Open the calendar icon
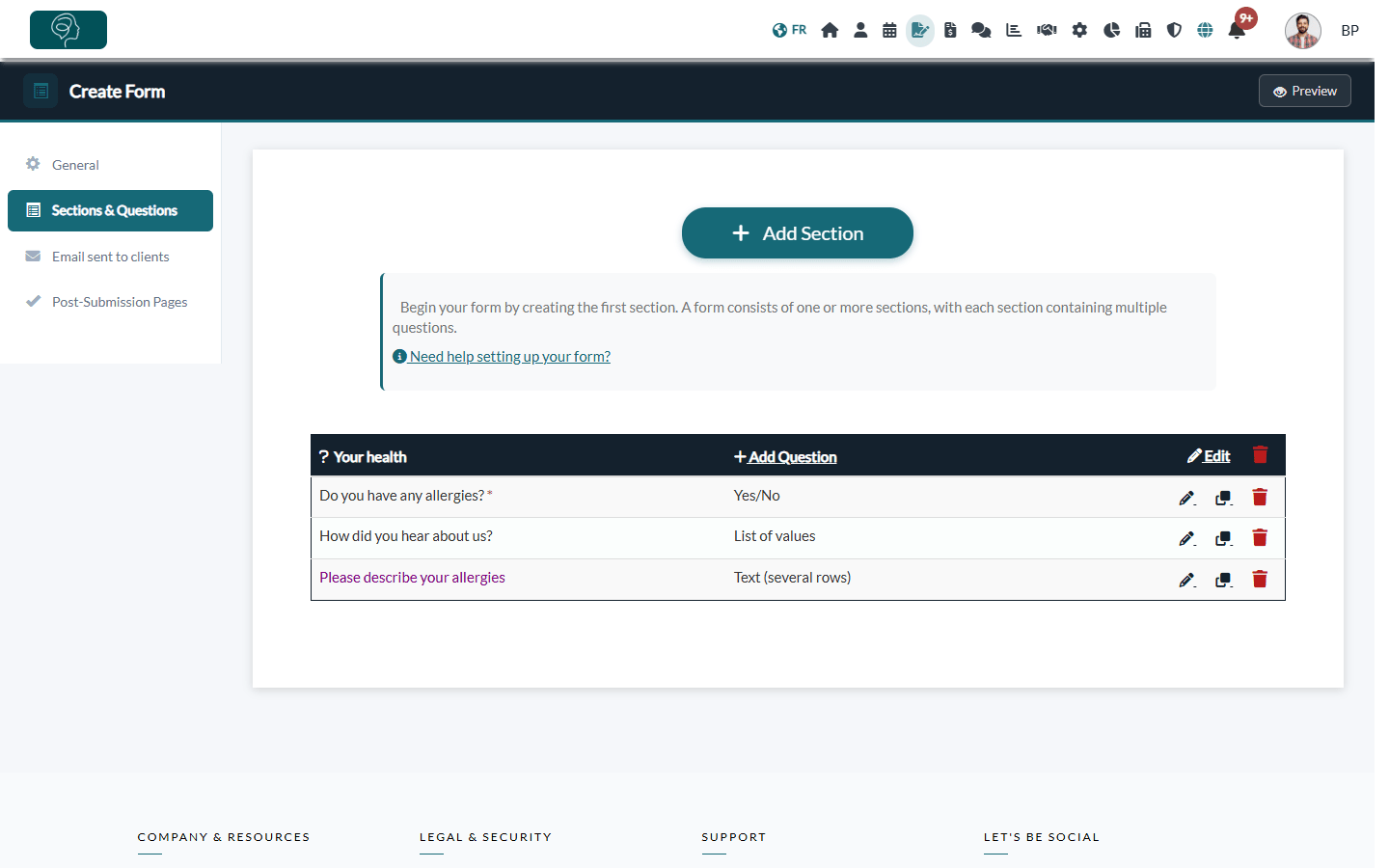1389x868 pixels. tap(889, 30)
